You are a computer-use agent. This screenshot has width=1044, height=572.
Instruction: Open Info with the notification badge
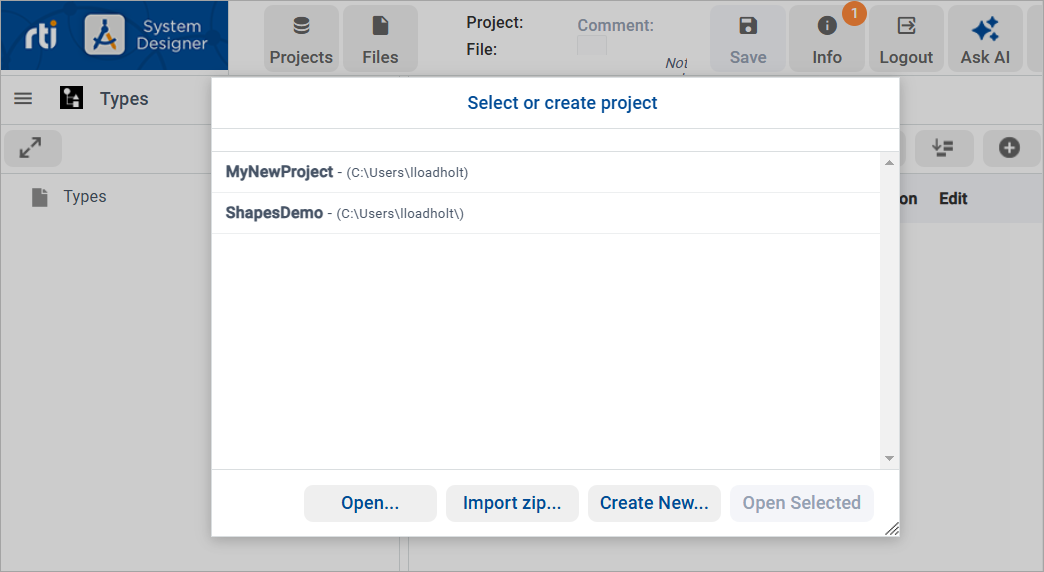[x=827, y=39]
